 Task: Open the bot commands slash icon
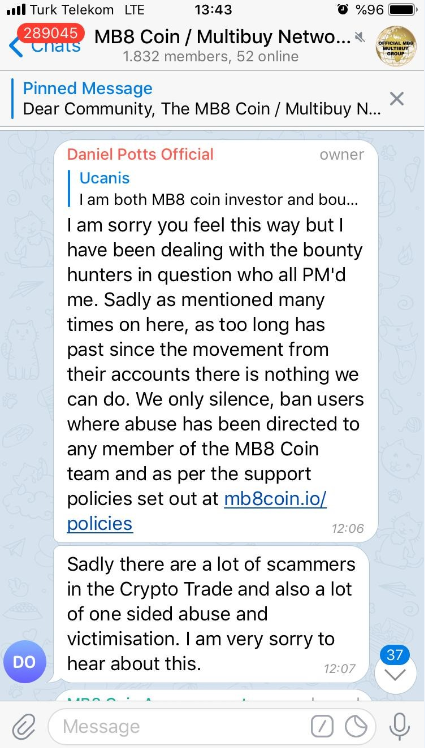pyautogui.click(x=322, y=727)
